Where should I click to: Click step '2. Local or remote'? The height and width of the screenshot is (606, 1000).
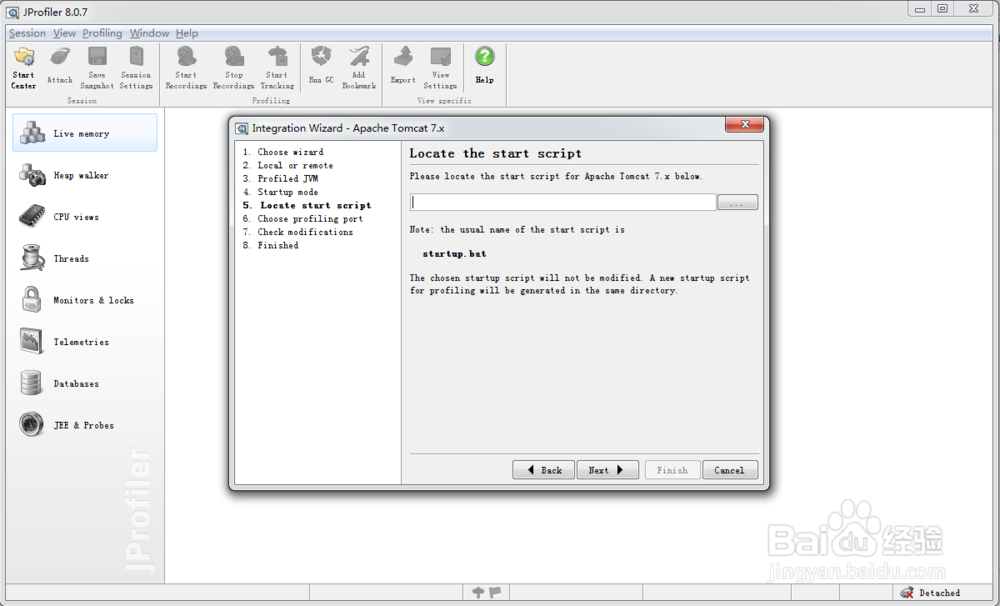288,165
